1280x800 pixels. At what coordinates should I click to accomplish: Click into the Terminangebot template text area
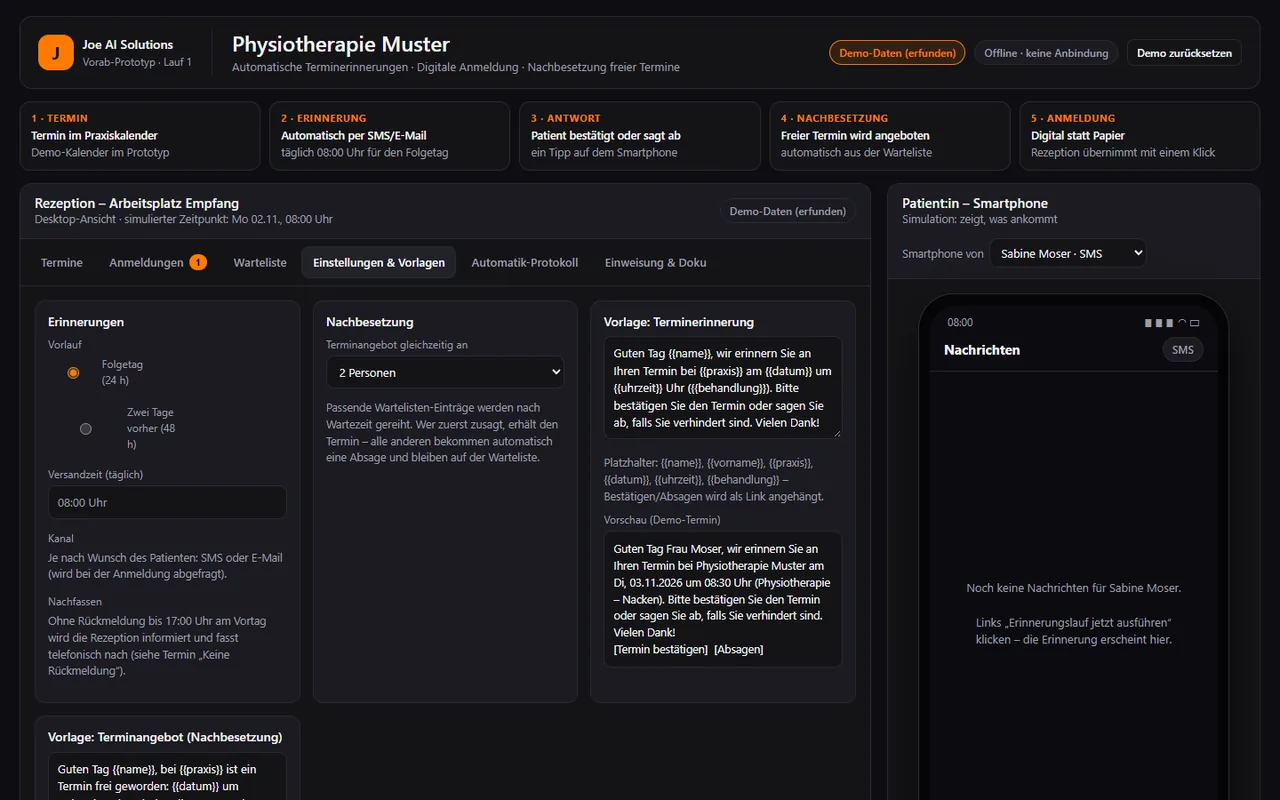coord(167,776)
